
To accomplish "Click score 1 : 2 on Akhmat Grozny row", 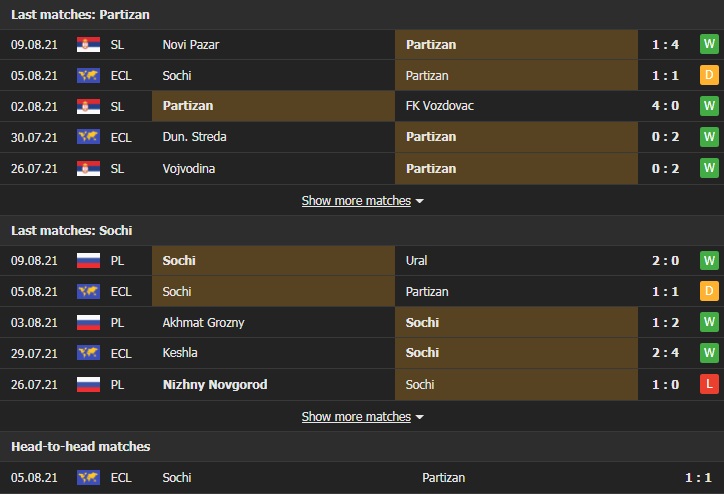I will pyautogui.click(x=665, y=322).
